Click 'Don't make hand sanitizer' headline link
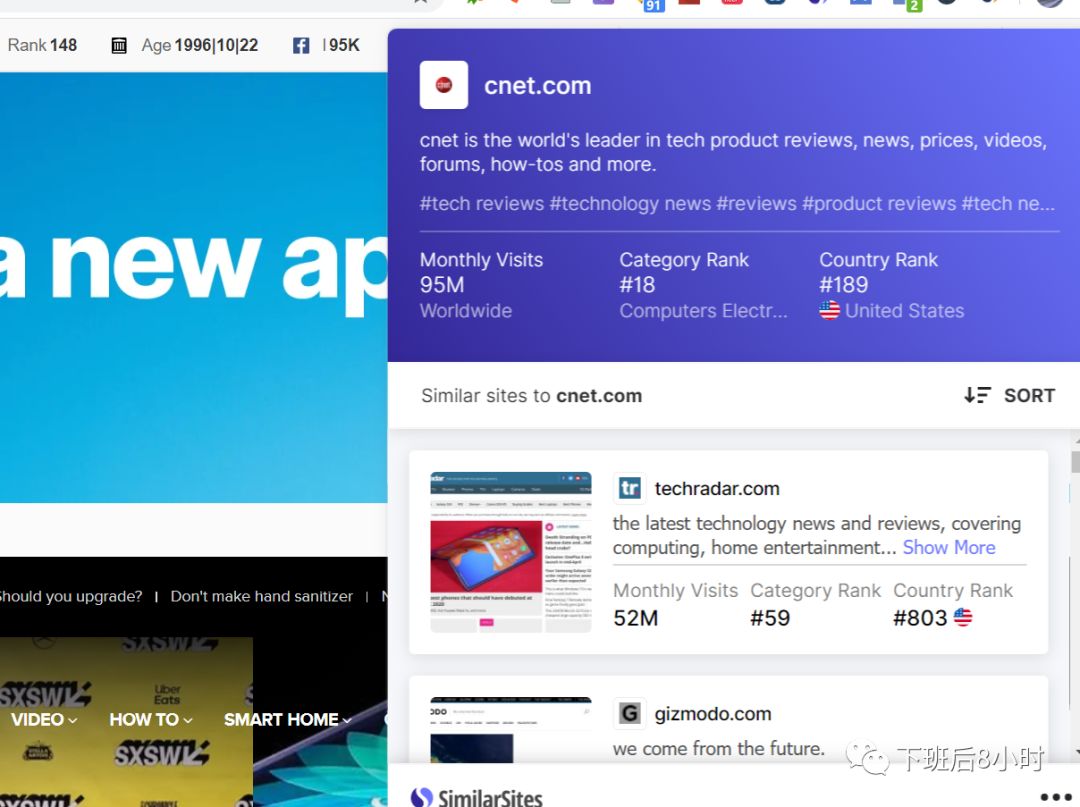Screen dimensions: 1080x807 click(262, 596)
